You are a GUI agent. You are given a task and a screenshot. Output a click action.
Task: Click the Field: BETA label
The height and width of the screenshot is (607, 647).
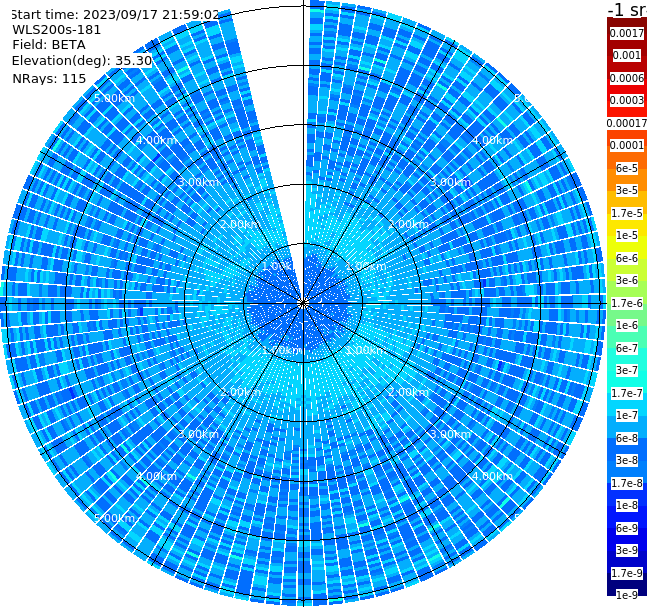point(49,45)
